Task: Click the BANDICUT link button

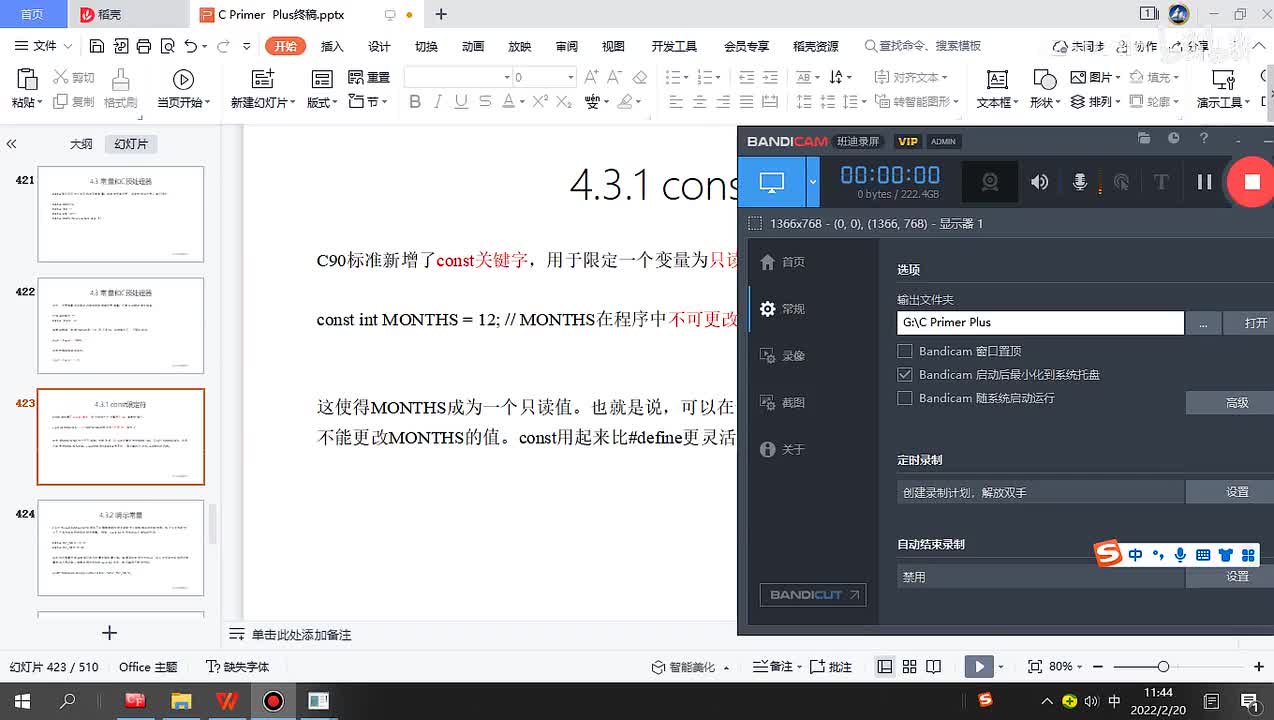Action: click(813, 594)
